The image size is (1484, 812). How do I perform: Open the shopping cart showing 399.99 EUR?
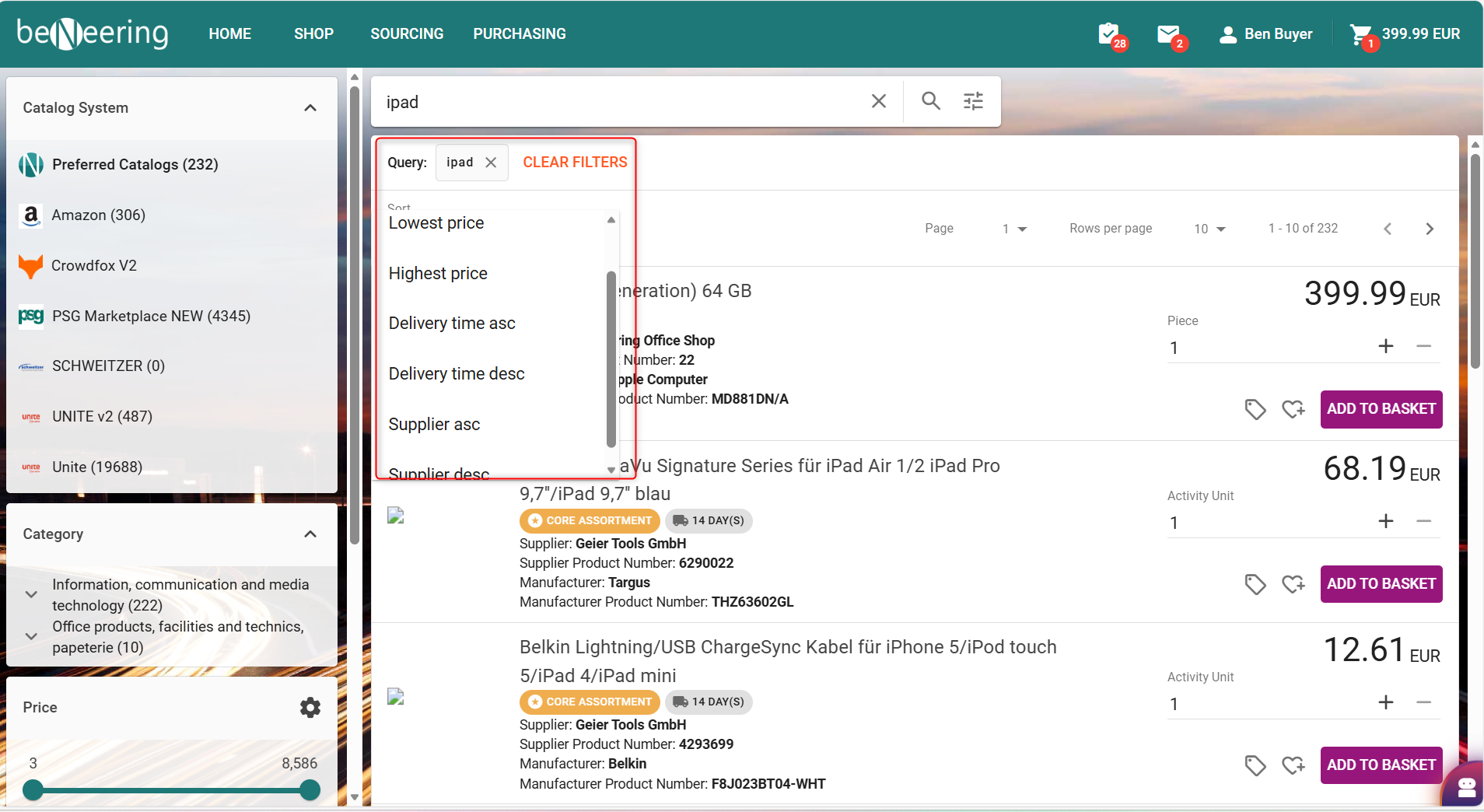pyautogui.click(x=1405, y=34)
